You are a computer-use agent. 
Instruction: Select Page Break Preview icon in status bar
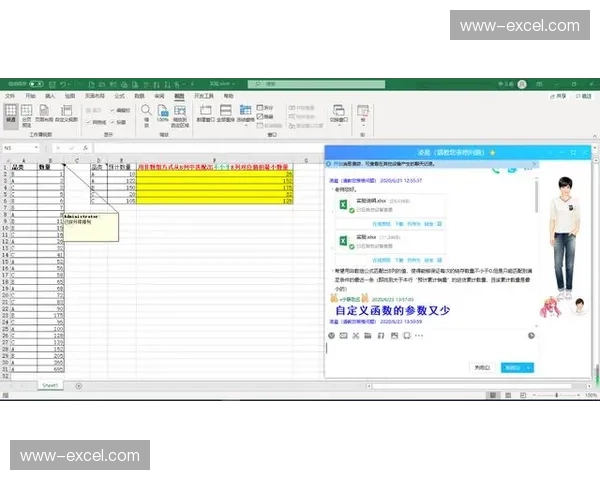523,395
